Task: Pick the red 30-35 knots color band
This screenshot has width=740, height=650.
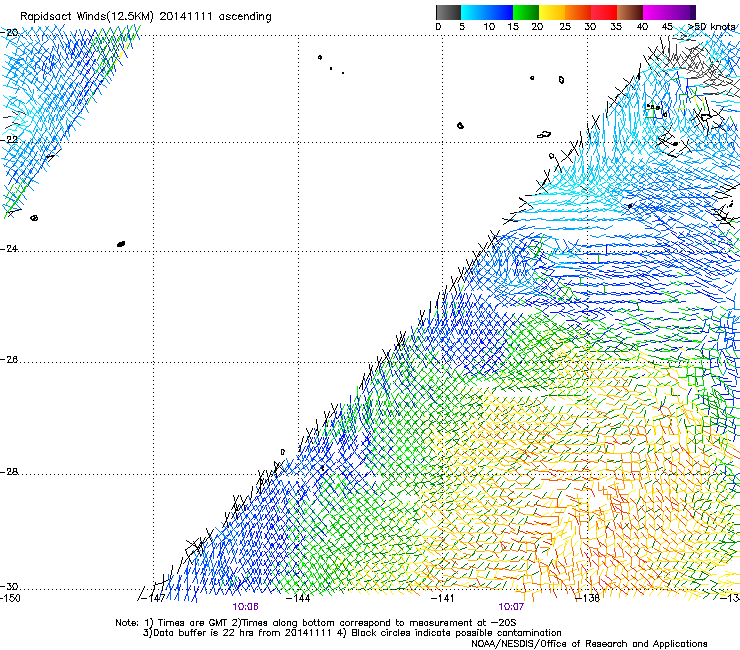Action: (604, 12)
